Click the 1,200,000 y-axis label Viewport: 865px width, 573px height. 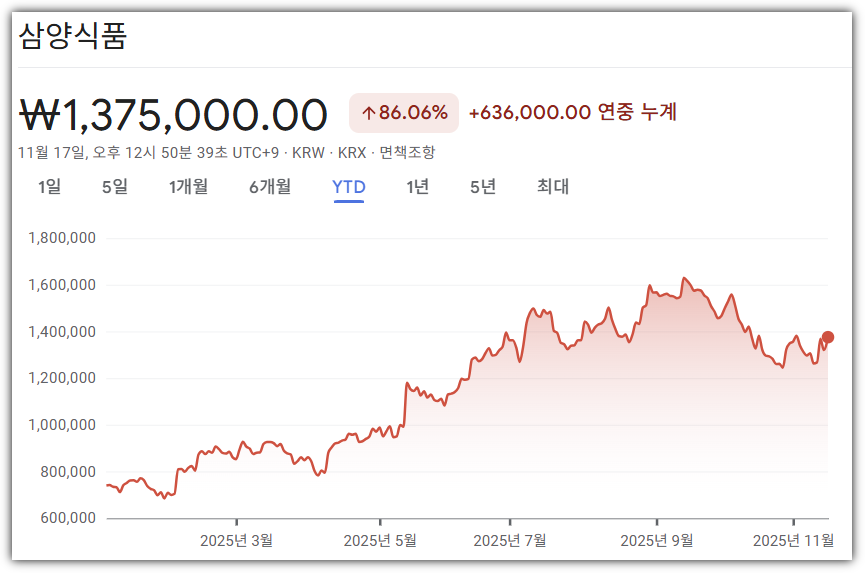click(x=62, y=378)
